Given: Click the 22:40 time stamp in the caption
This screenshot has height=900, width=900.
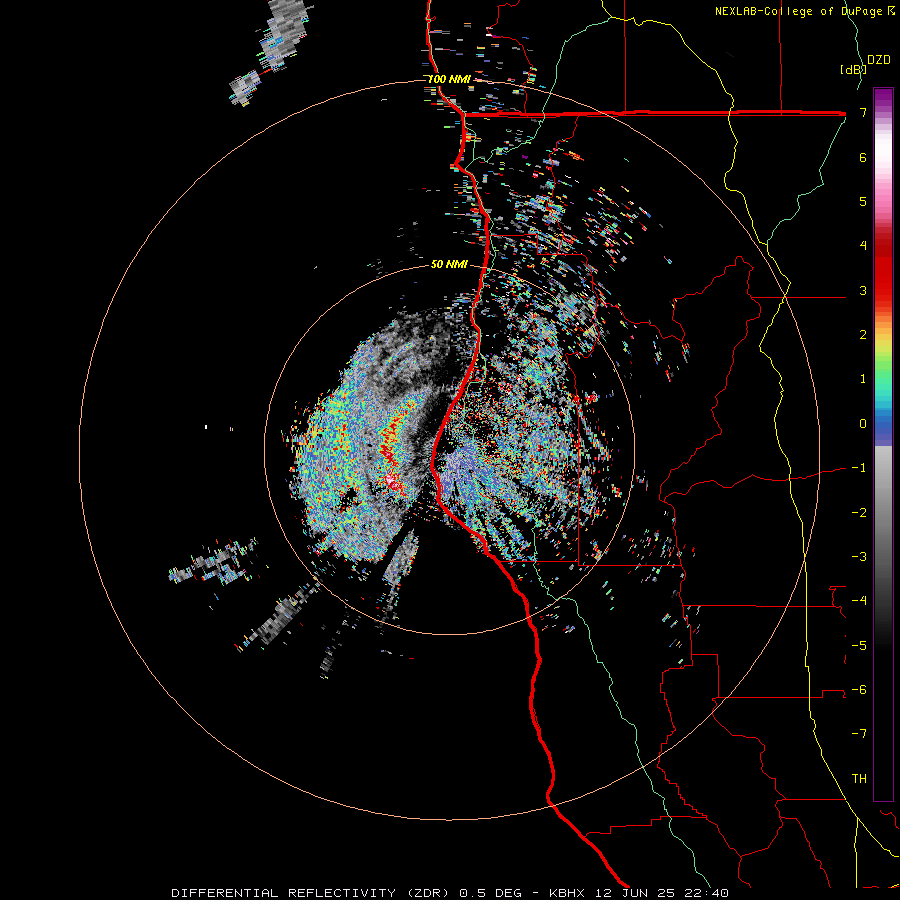Looking at the screenshot, I should pyautogui.click(x=705, y=893).
